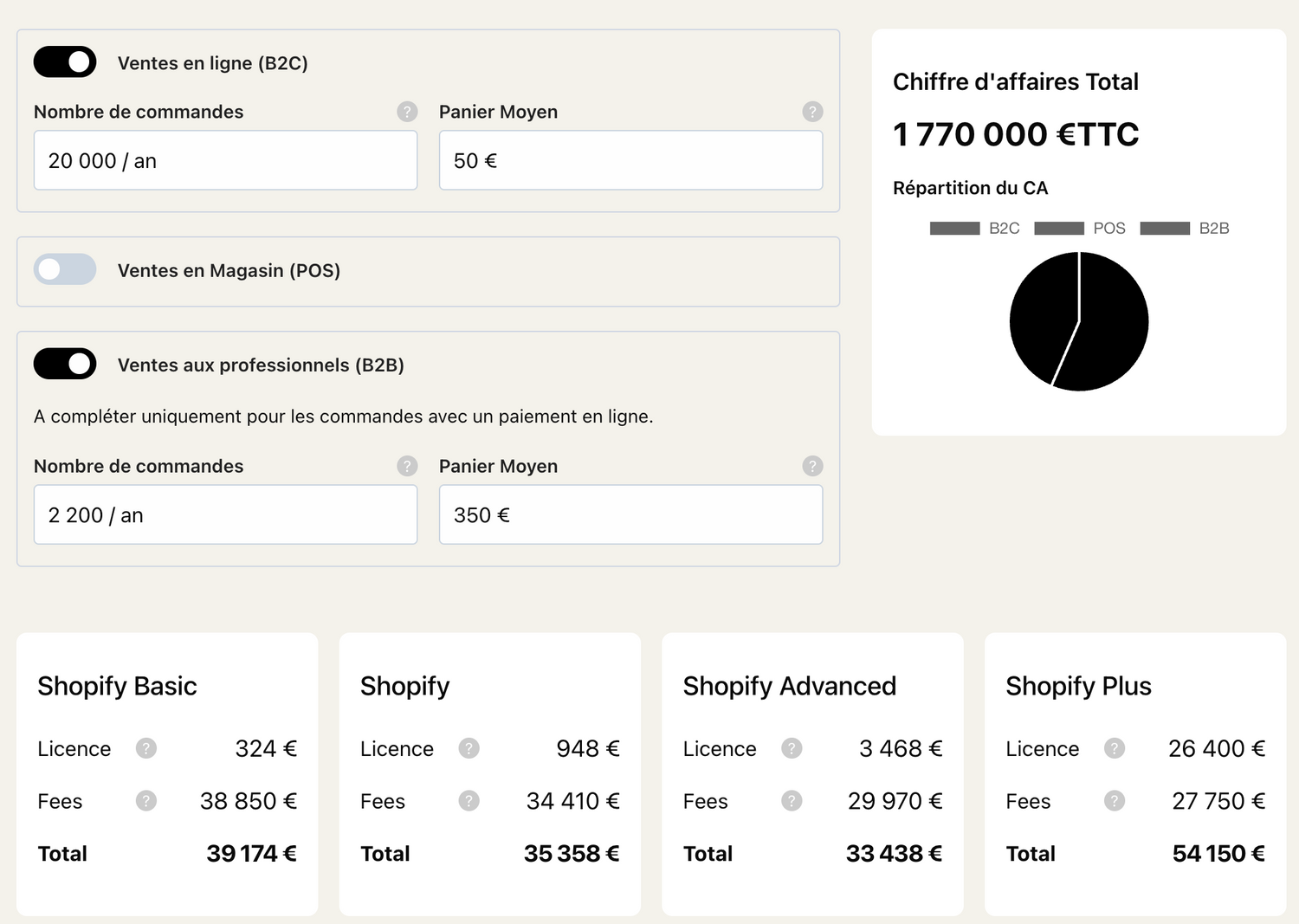Image resolution: width=1299 pixels, height=924 pixels.
Task: Click the Fees help icon in the Shopify card
Action: coord(469,801)
